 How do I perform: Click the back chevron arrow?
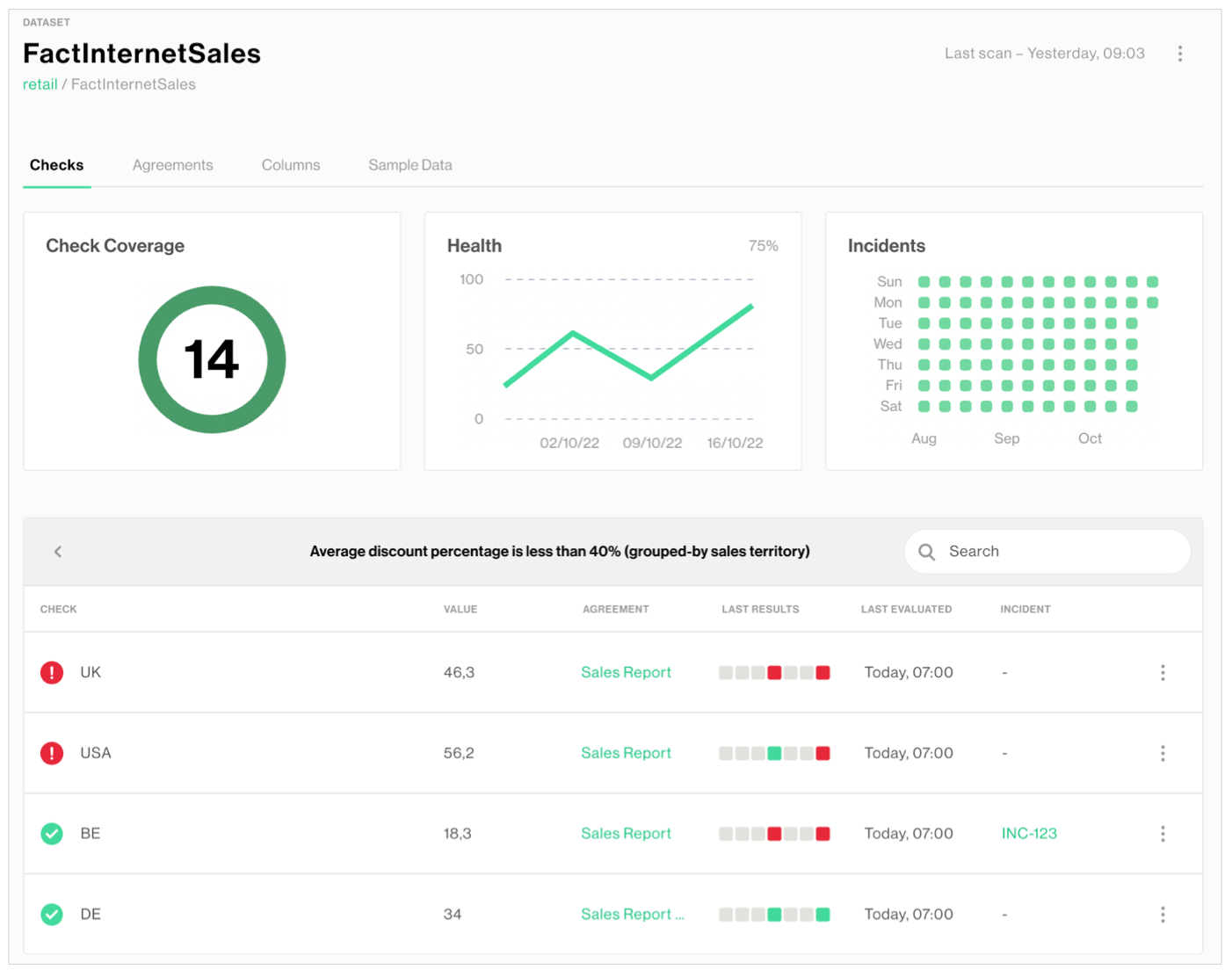[x=58, y=552]
